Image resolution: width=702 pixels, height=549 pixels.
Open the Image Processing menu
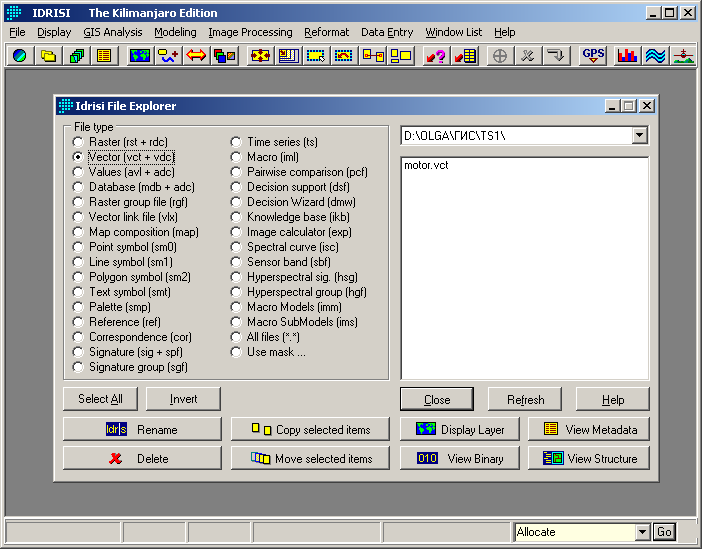click(250, 32)
